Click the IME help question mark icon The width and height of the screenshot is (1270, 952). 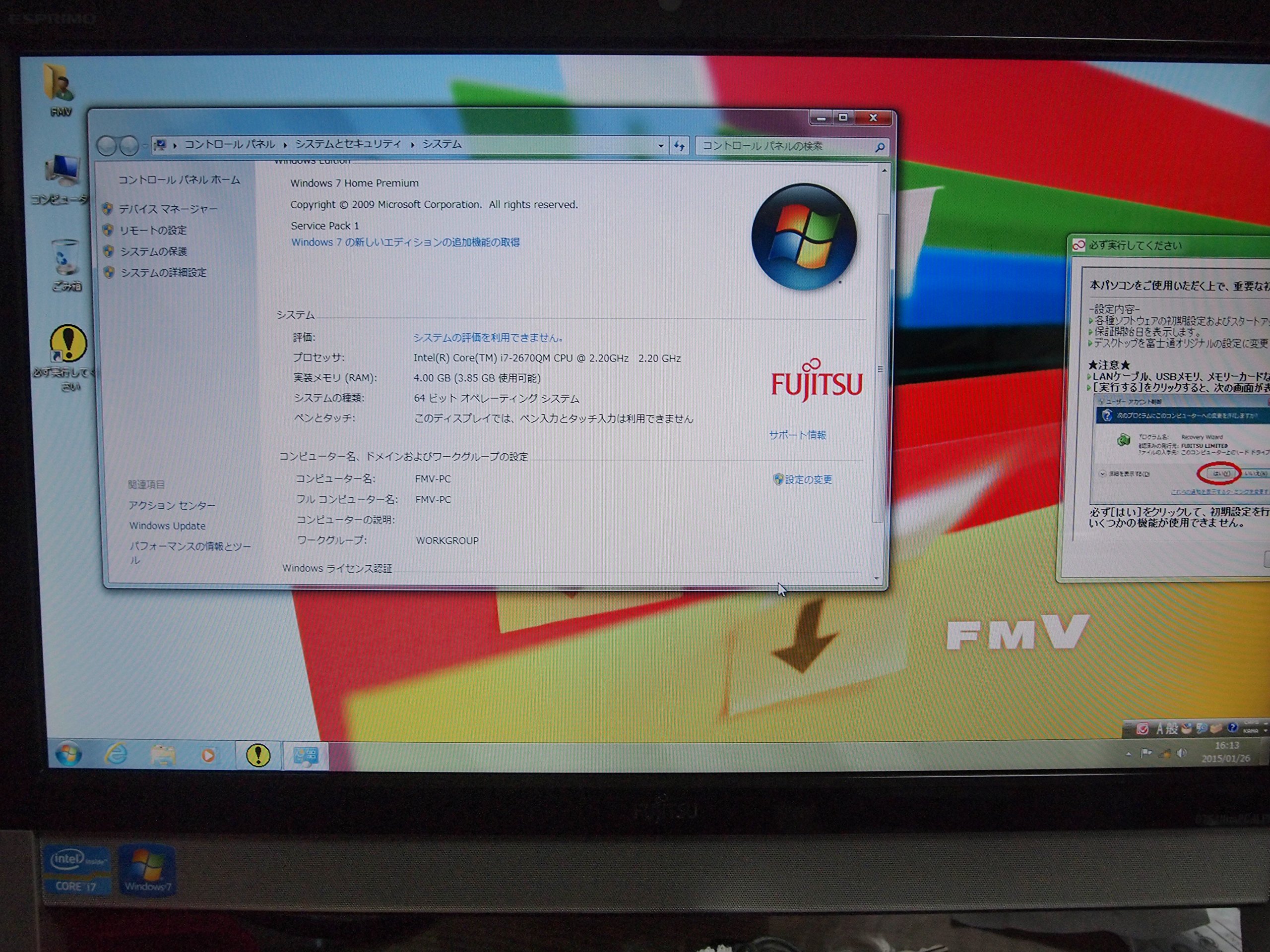(x=1232, y=727)
